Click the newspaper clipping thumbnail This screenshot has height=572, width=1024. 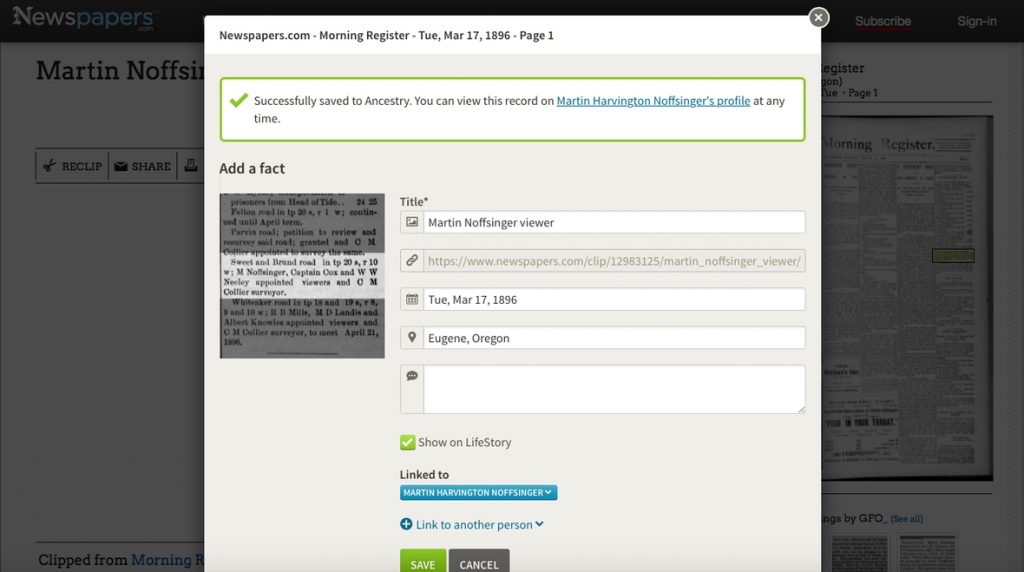(x=302, y=275)
